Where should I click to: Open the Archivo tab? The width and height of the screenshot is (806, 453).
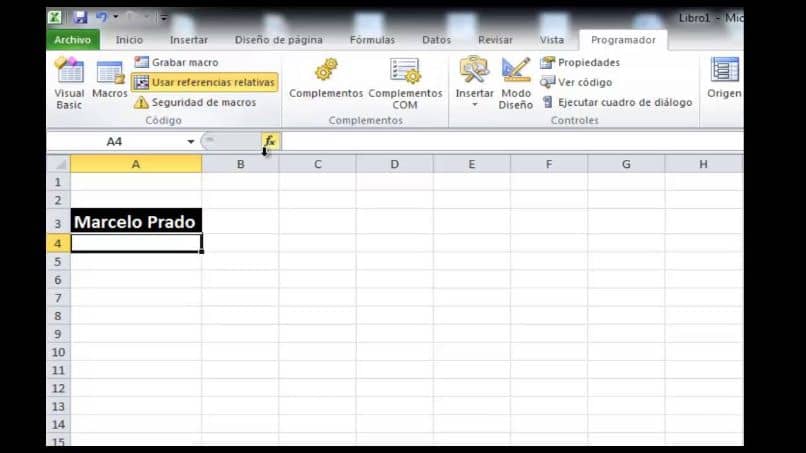tap(72, 40)
